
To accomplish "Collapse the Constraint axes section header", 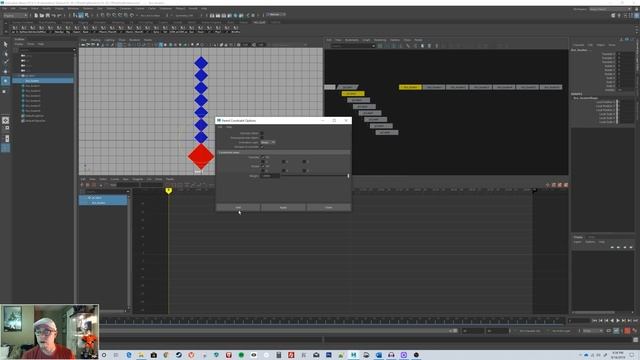I will 283,152.
